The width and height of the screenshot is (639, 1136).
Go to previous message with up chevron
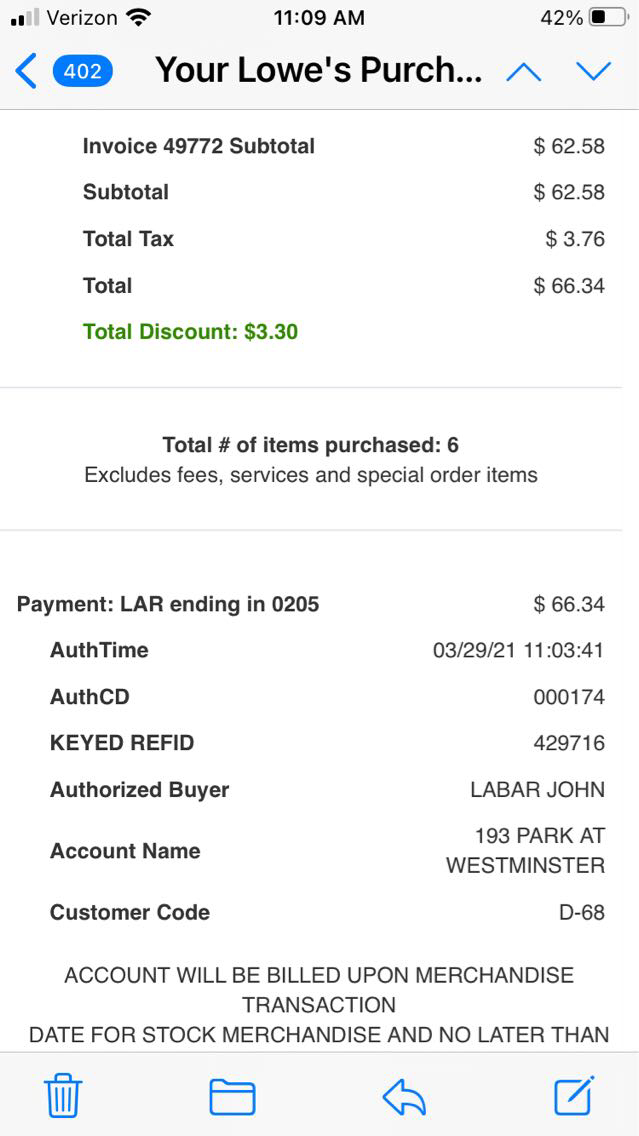pyautogui.click(x=524, y=71)
